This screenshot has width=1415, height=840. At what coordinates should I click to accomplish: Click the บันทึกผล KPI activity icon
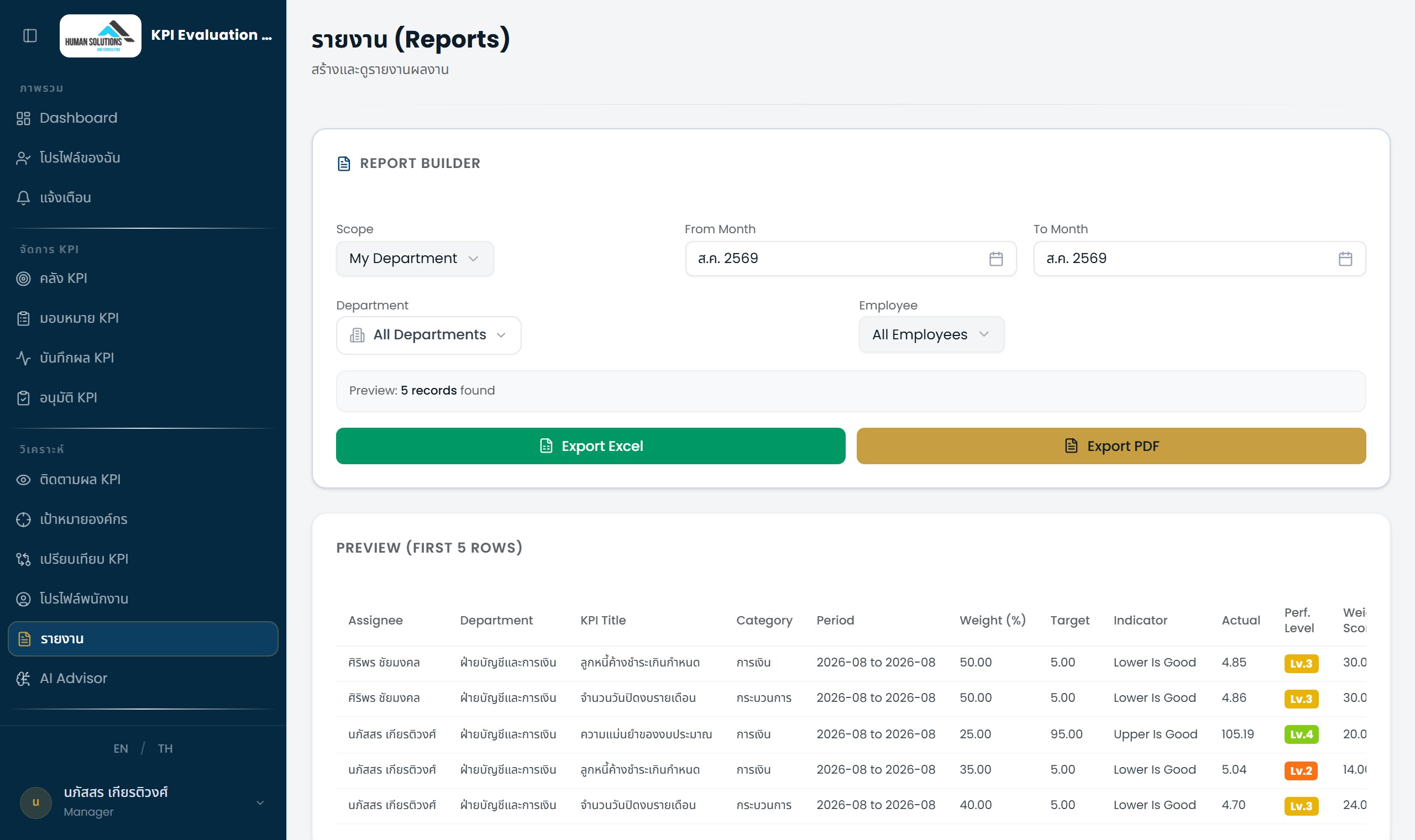coord(23,358)
